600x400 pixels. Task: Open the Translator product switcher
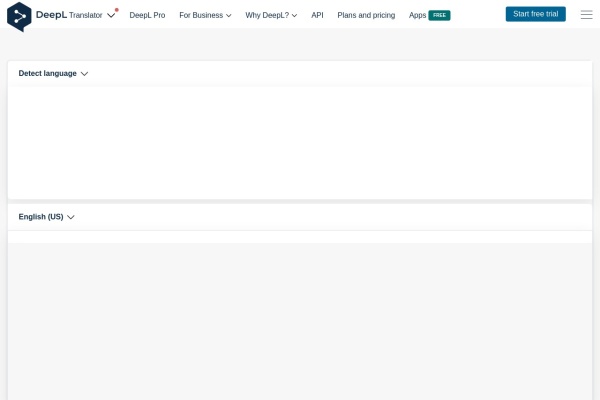click(86, 16)
